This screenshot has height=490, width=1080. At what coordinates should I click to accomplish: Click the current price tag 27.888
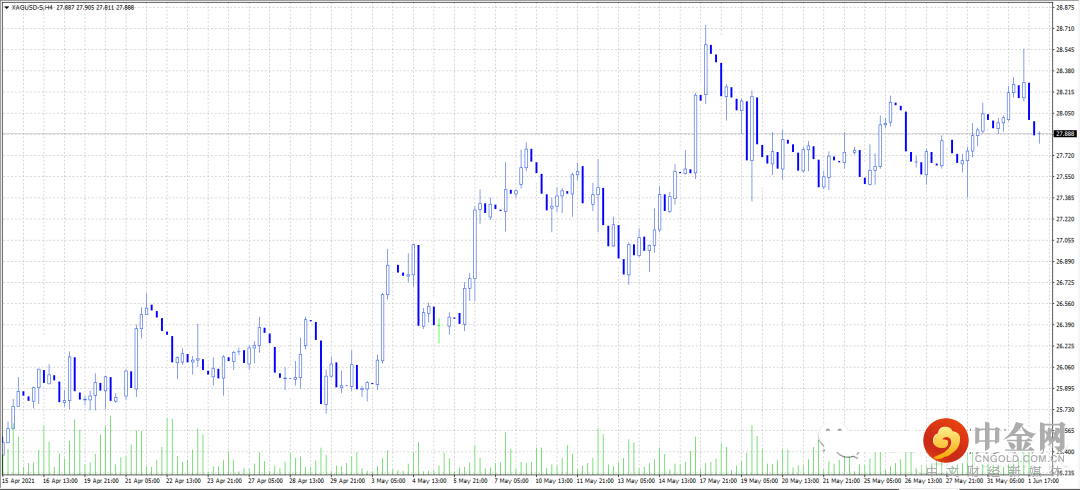pos(1064,134)
